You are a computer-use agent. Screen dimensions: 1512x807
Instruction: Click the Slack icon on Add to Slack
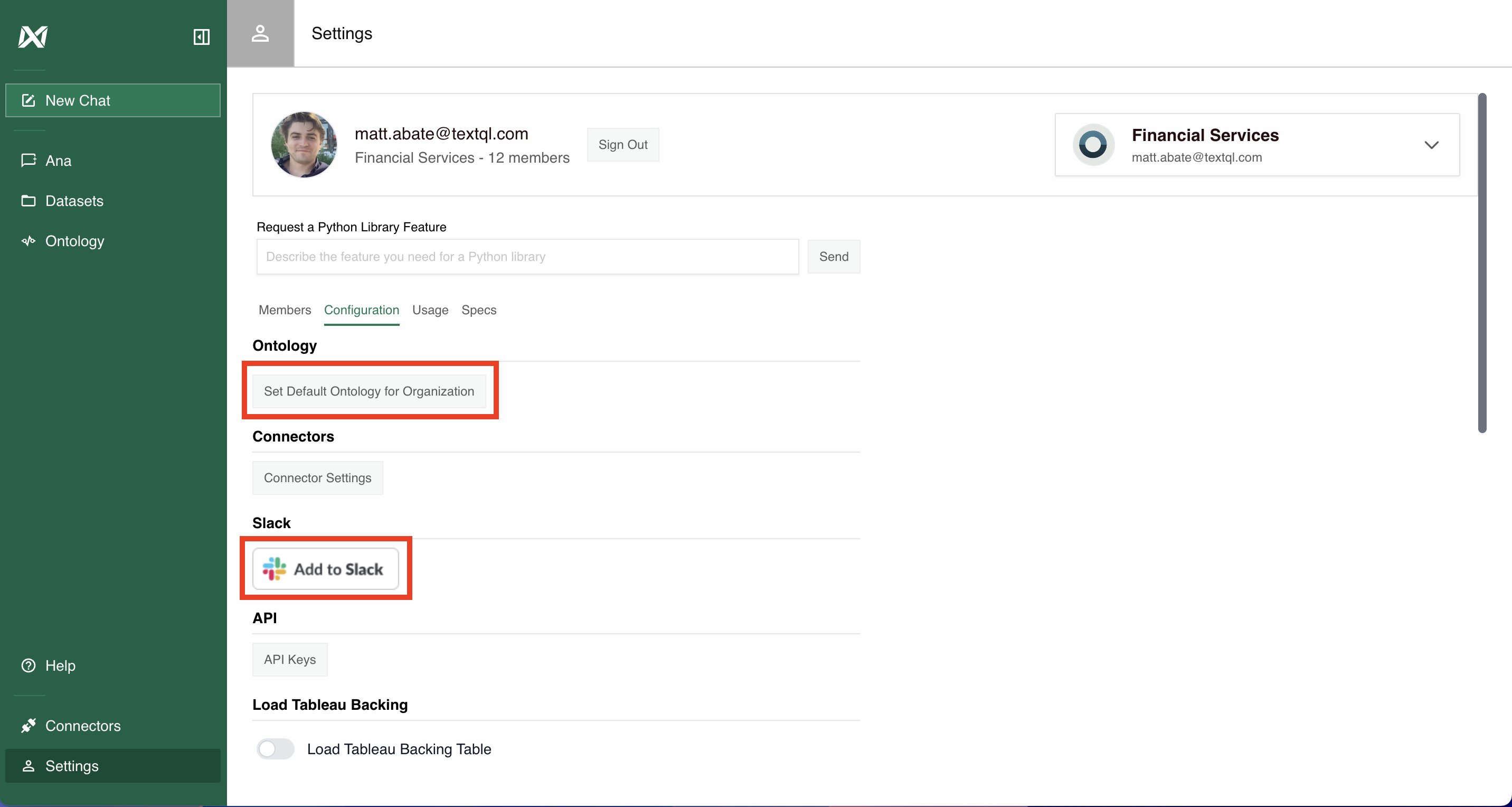tap(274, 568)
